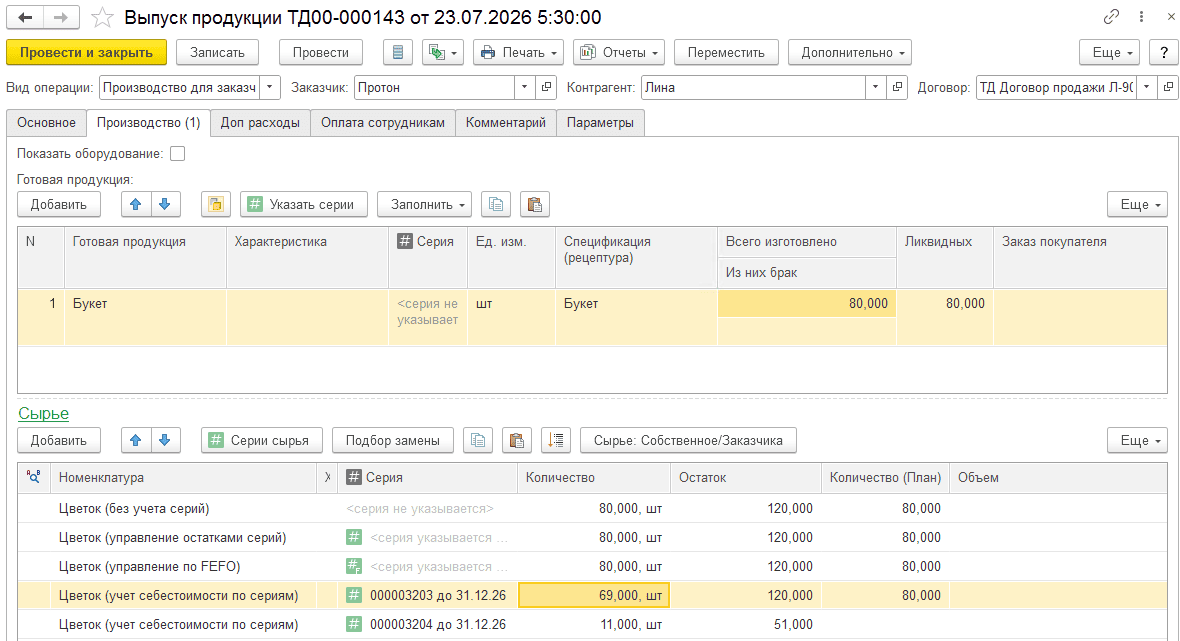Click Подбор замены button
Screen dimensions: 1180x641
click(x=393, y=441)
